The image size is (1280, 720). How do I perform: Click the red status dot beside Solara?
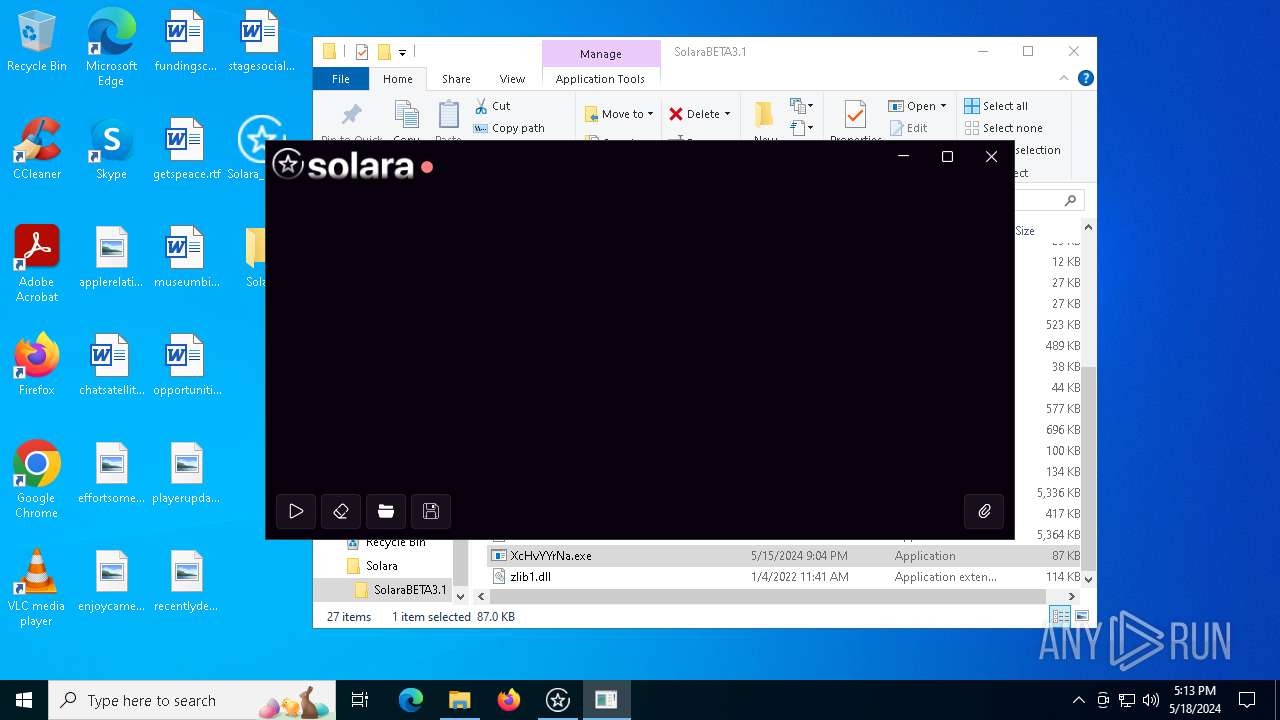pyautogui.click(x=427, y=167)
